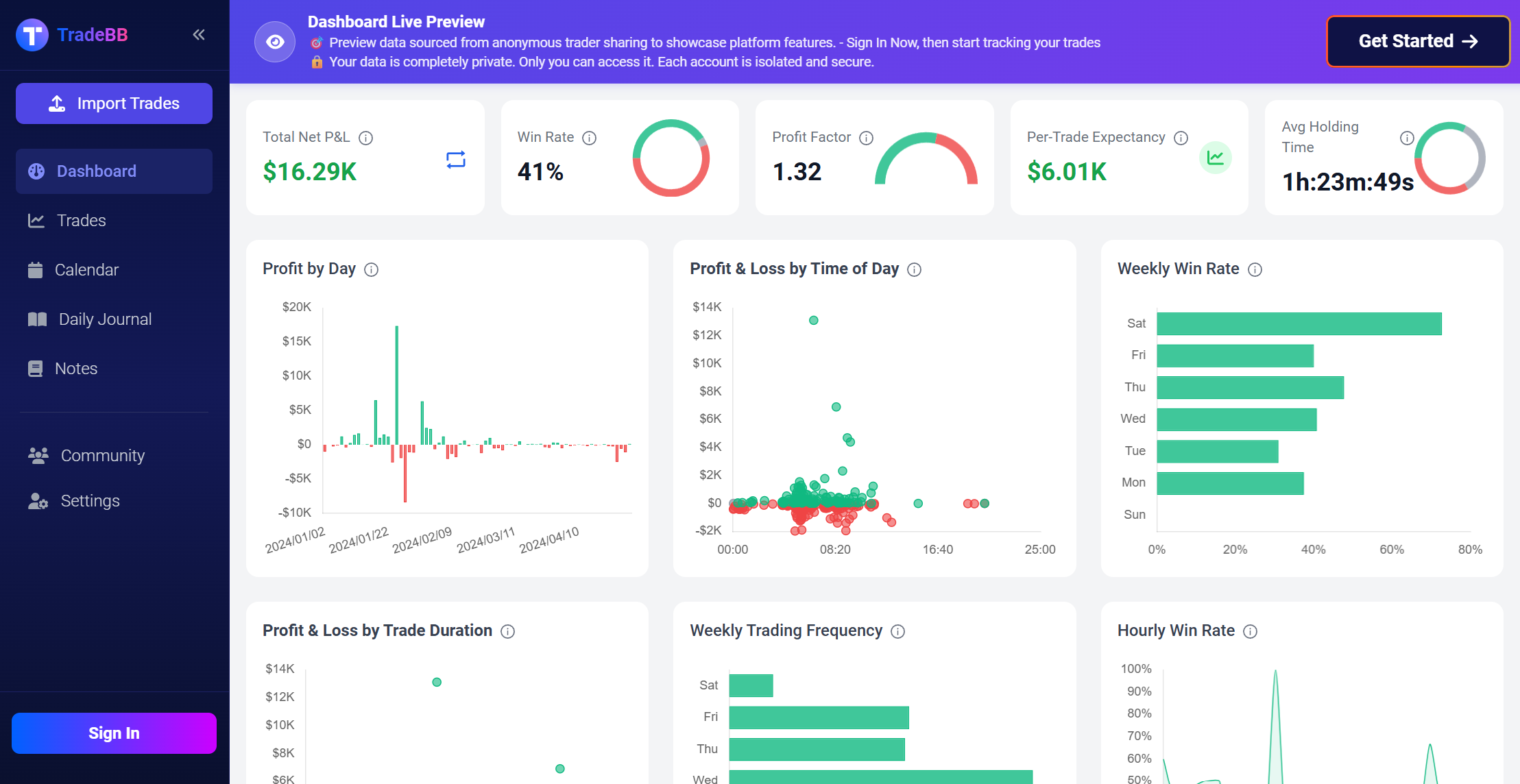Image resolution: width=1520 pixels, height=784 pixels.
Task: Click the Per-Trade Expectancy info icon
Action: 1181,138
